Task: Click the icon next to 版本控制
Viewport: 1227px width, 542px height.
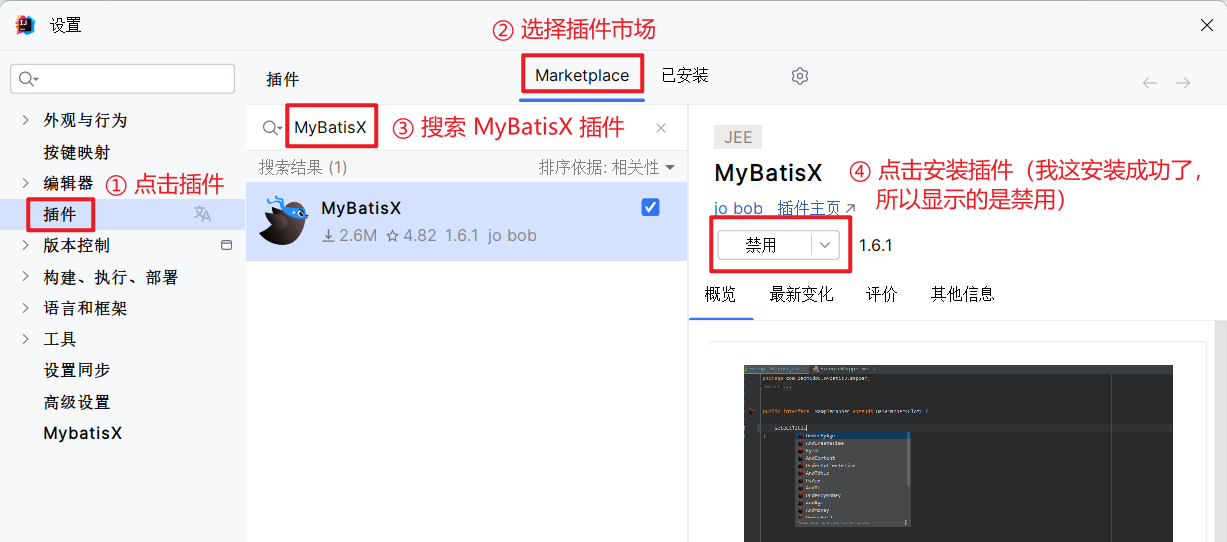Action: (226, 245)
